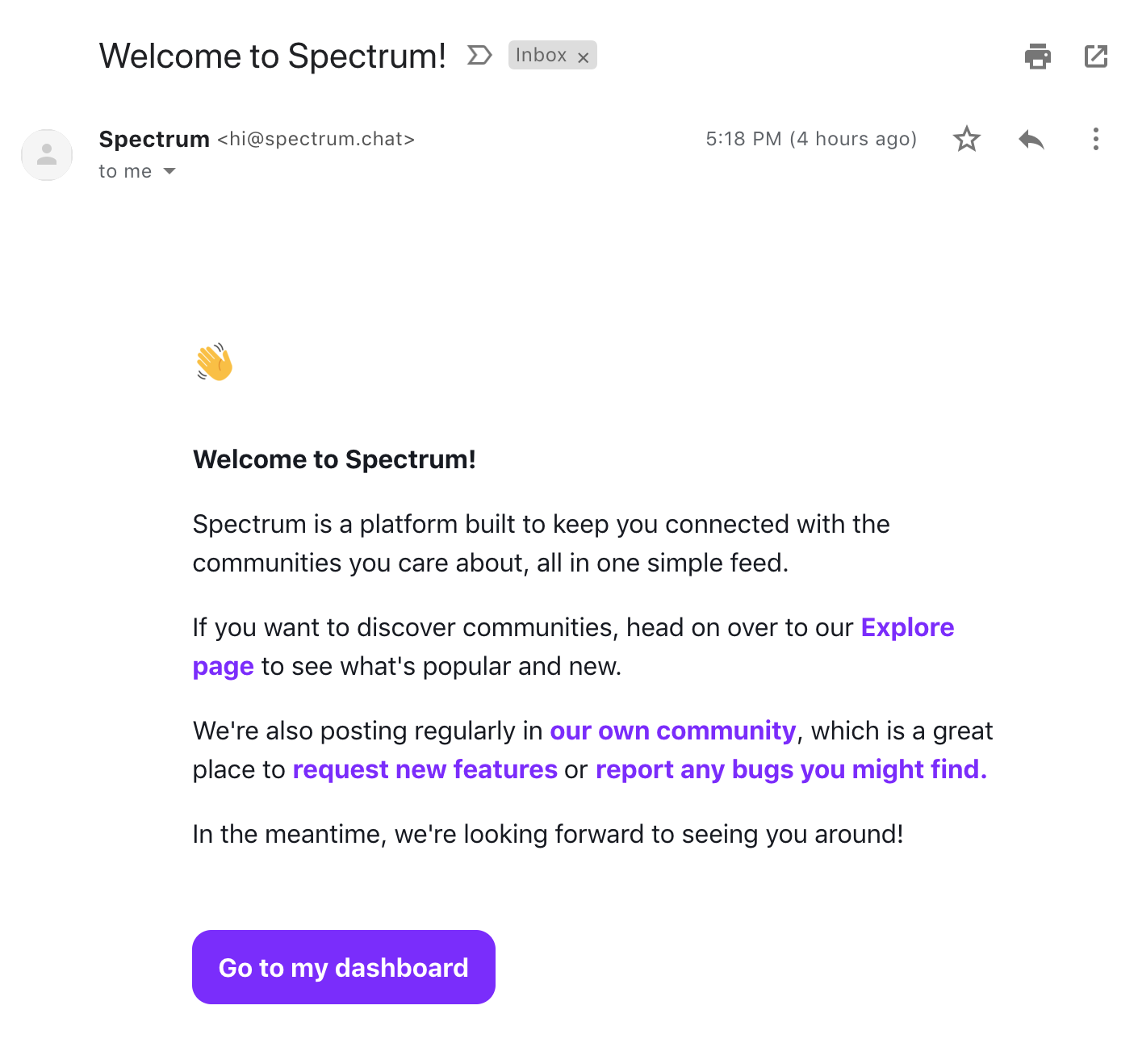Screen dimensions: 1138x1064
Task: Click the Inbox label chip
Action: [541, 55]
